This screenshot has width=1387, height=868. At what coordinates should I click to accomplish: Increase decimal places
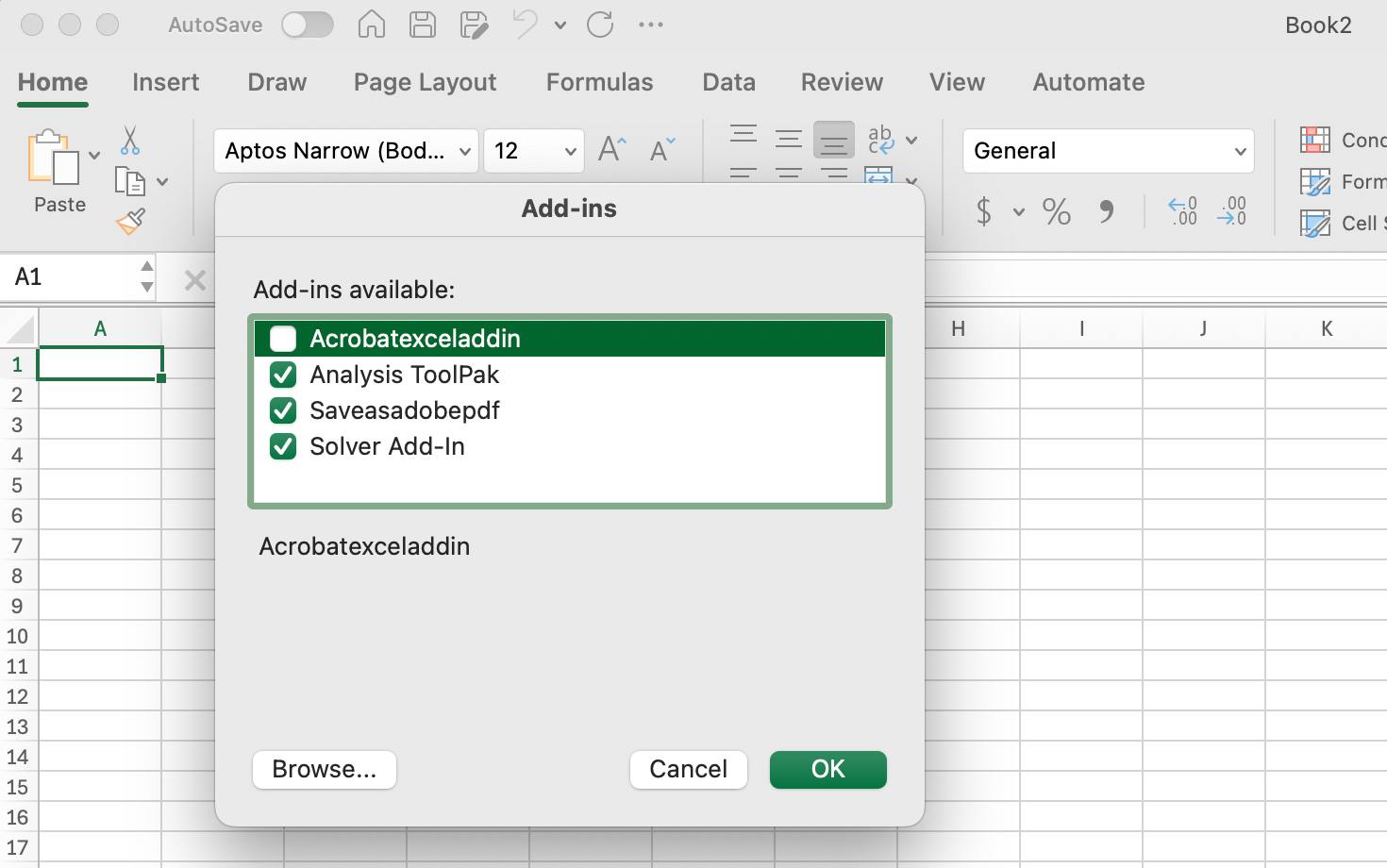pos(1182,210)
